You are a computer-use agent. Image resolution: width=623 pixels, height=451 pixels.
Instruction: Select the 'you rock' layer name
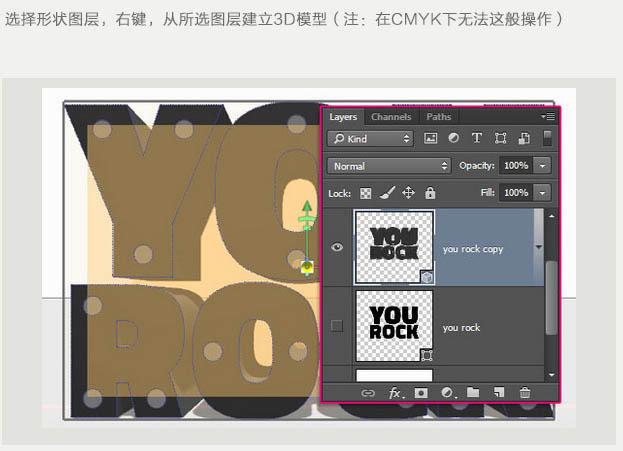coord(462,327)
